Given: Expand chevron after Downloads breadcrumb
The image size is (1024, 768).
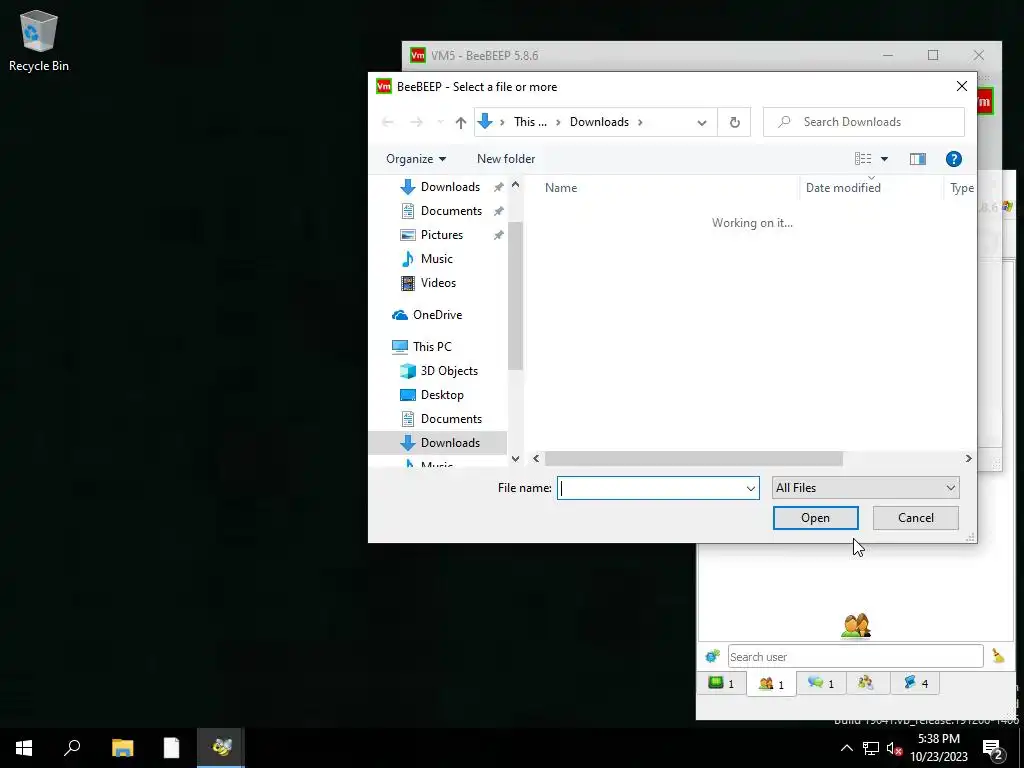Looking at the screenshot, I should 640,122.
